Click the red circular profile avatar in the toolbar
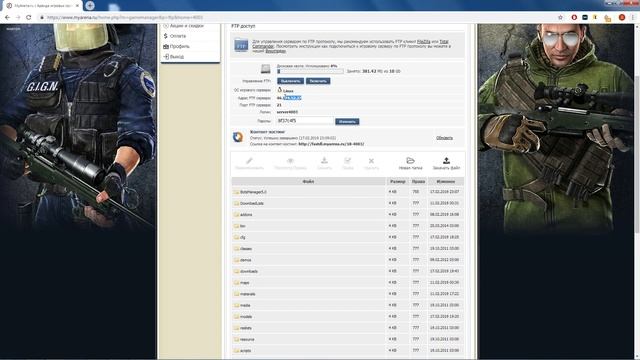Screen dimensions: 640x360 [622, 18]
